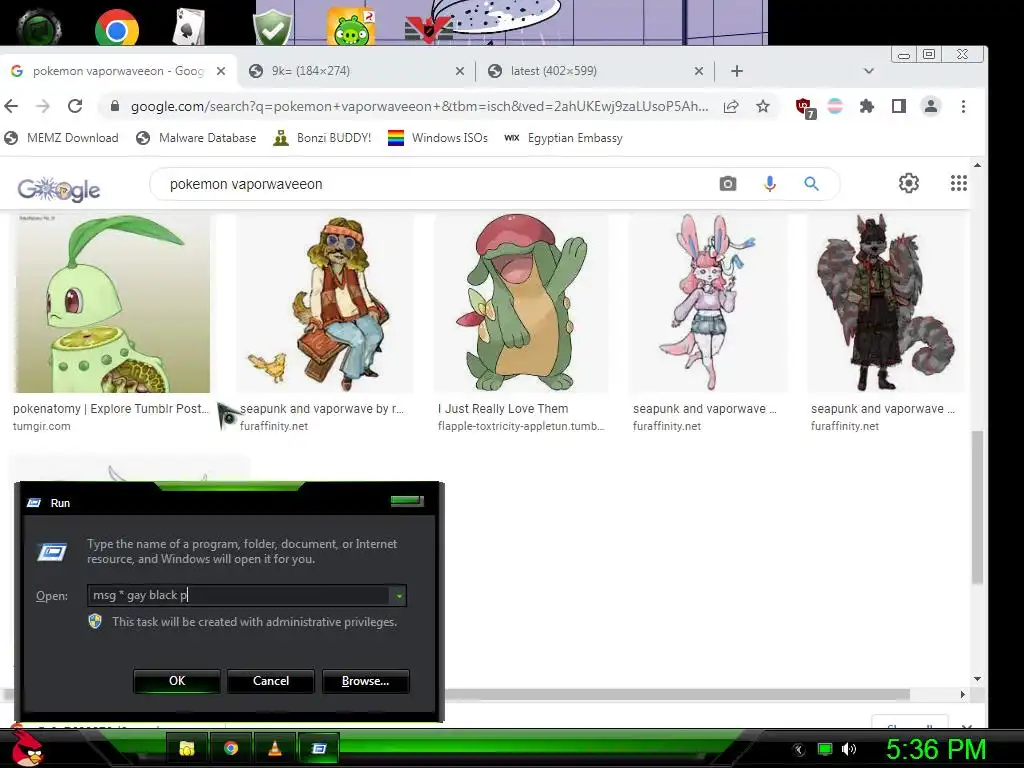Screen dimensions: 1024x768
Task: Click the 5:36 PM taskbar clock
Action: [x=935, y=750]
